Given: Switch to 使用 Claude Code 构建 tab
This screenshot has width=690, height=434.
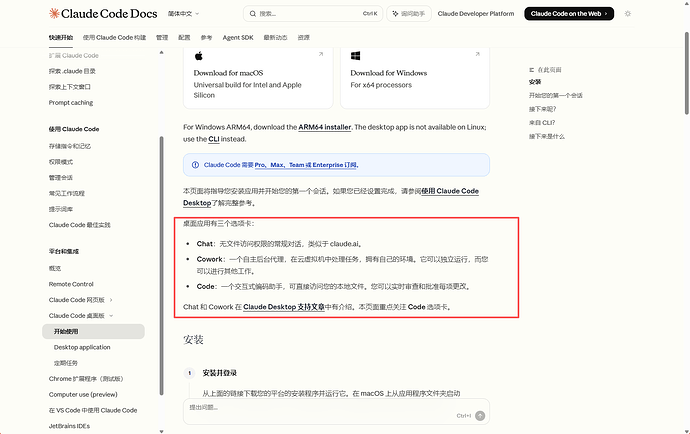Looking at the screenshot, I should (114, 37).
